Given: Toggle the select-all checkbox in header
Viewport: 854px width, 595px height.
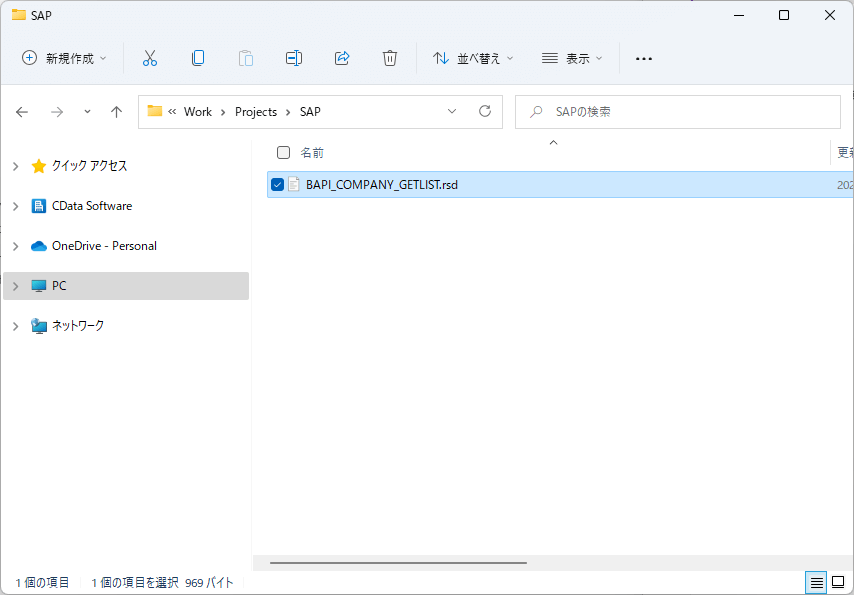Looking at the screenshot, I should tap(283, 153).
